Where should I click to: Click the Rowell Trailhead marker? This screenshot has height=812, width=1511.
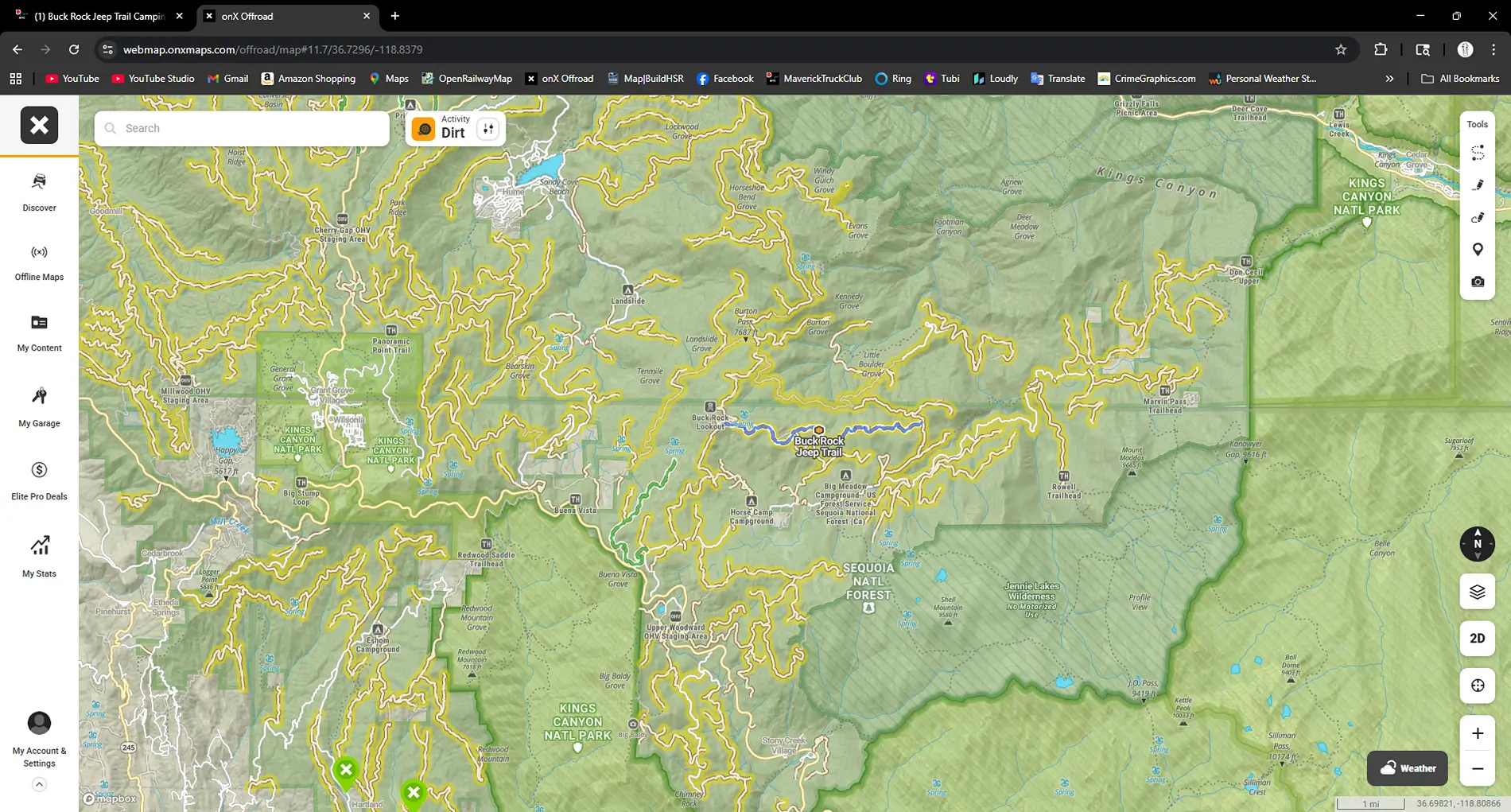coord(1064,476)
